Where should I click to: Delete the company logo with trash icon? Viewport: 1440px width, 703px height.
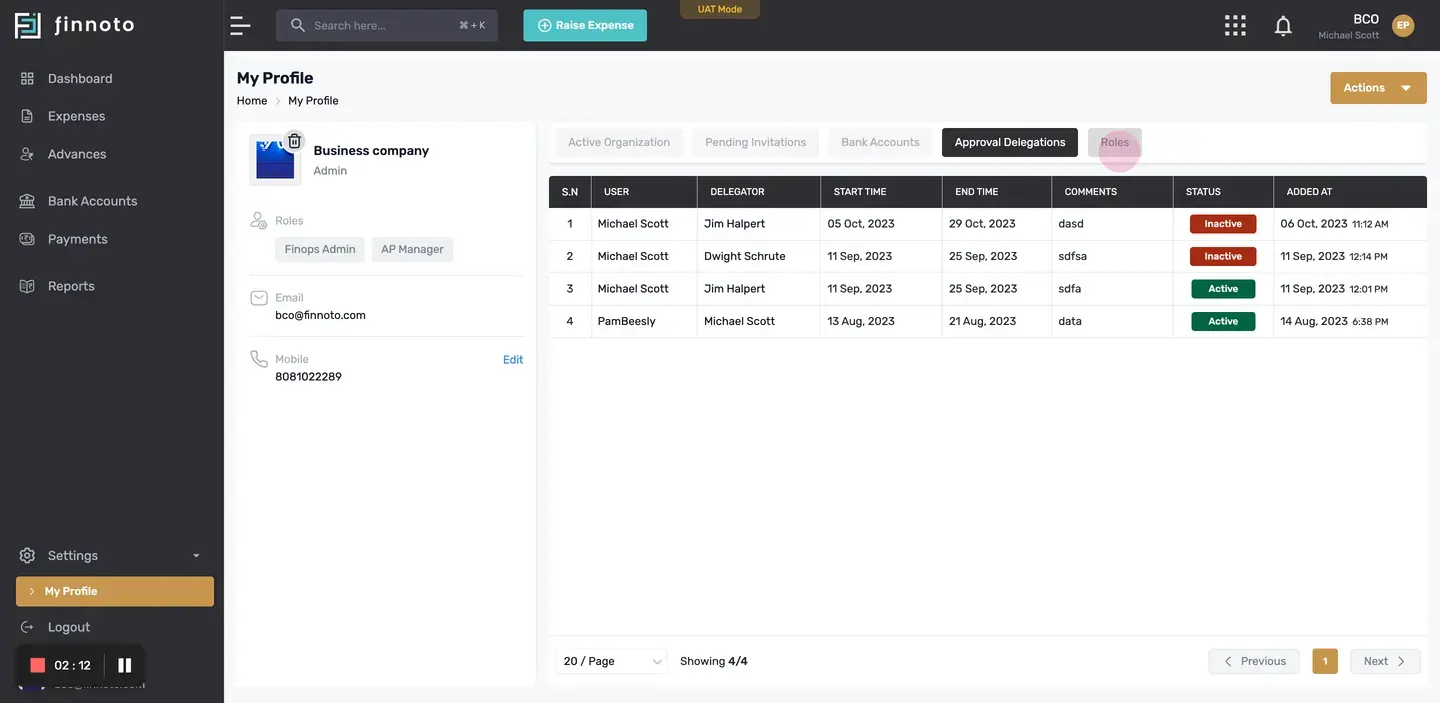point(294,141)
